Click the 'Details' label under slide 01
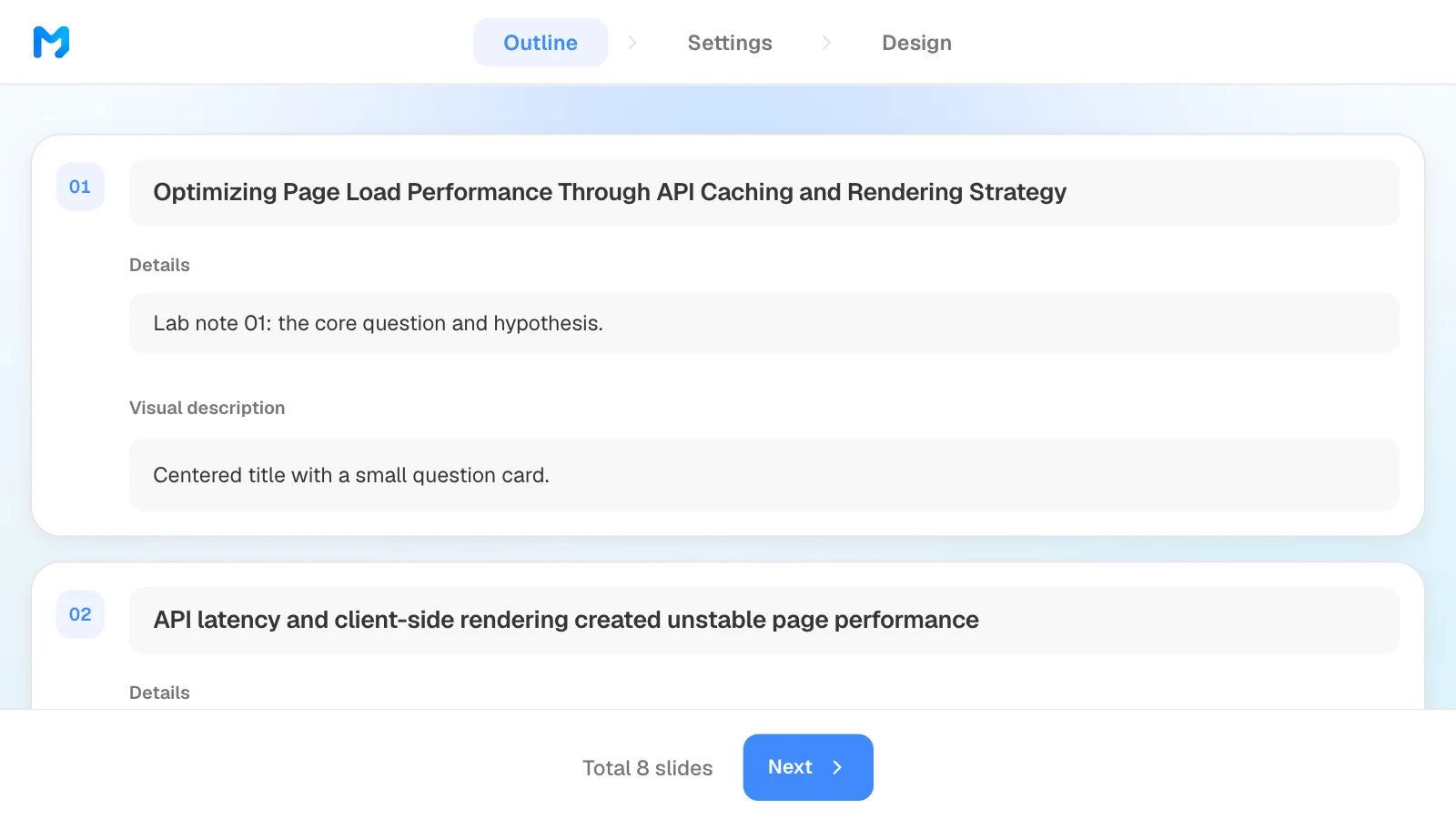The image size is (1456, 819). (159, 265)
